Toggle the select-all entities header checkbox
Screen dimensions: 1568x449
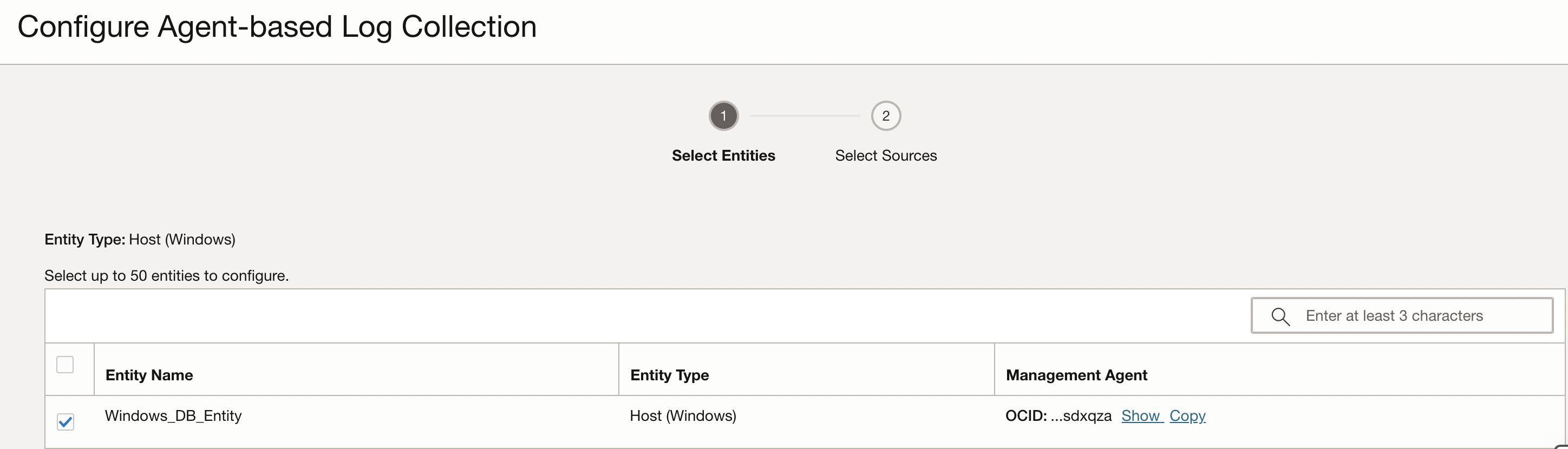click(x=65, y=365)
